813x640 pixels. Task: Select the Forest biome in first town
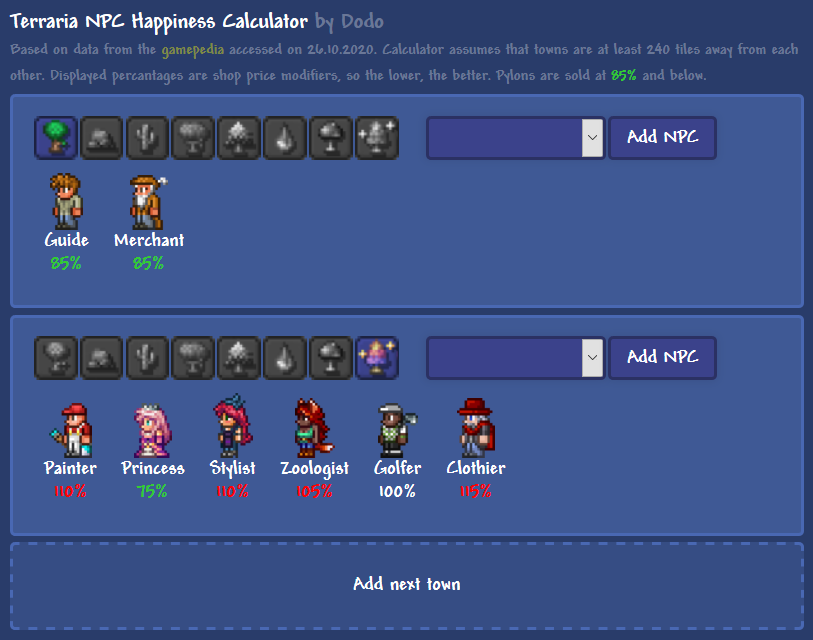(56, 138)
